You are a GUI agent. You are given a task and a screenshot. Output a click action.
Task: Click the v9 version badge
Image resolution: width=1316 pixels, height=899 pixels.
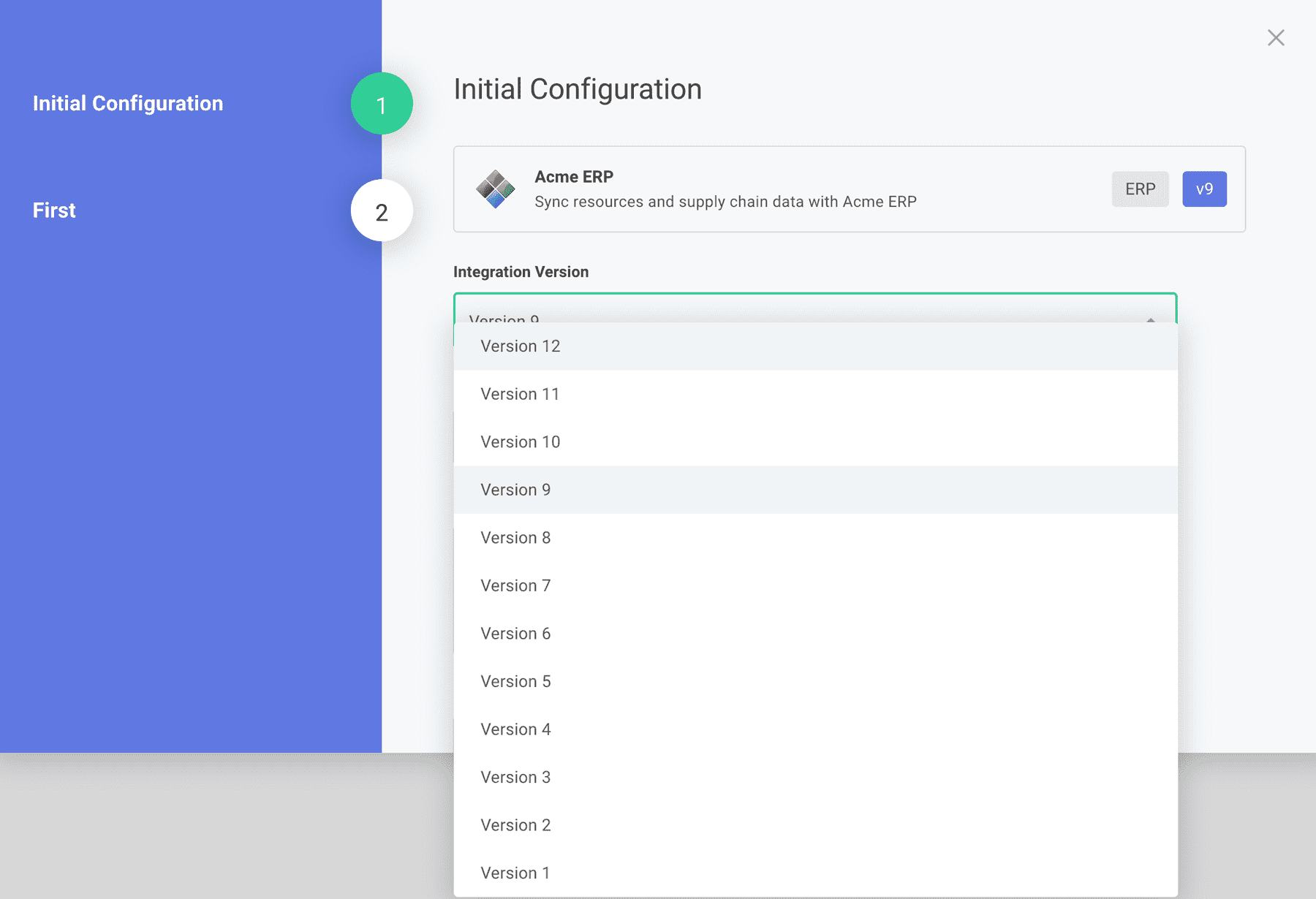[x=1204, y=189]
